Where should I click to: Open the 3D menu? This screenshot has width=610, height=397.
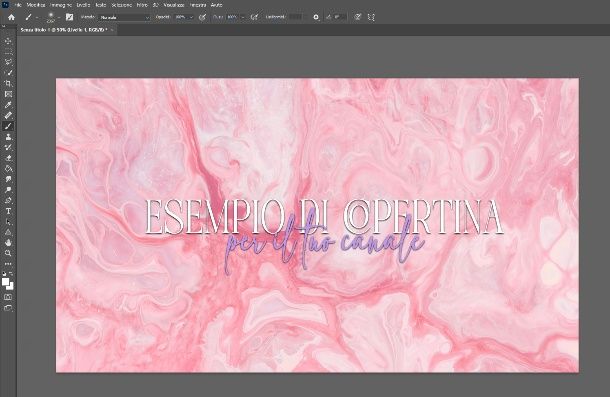[x=156, y=5]
